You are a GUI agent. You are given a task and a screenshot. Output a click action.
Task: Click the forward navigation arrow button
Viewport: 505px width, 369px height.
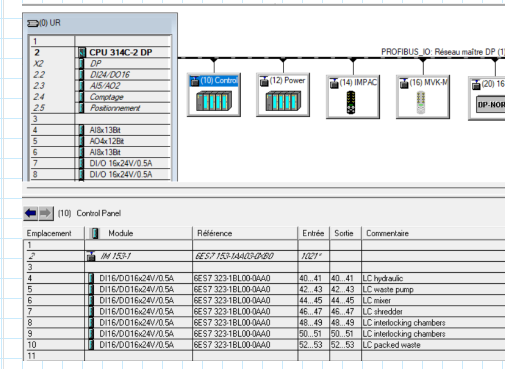click(x=46, y=213)
